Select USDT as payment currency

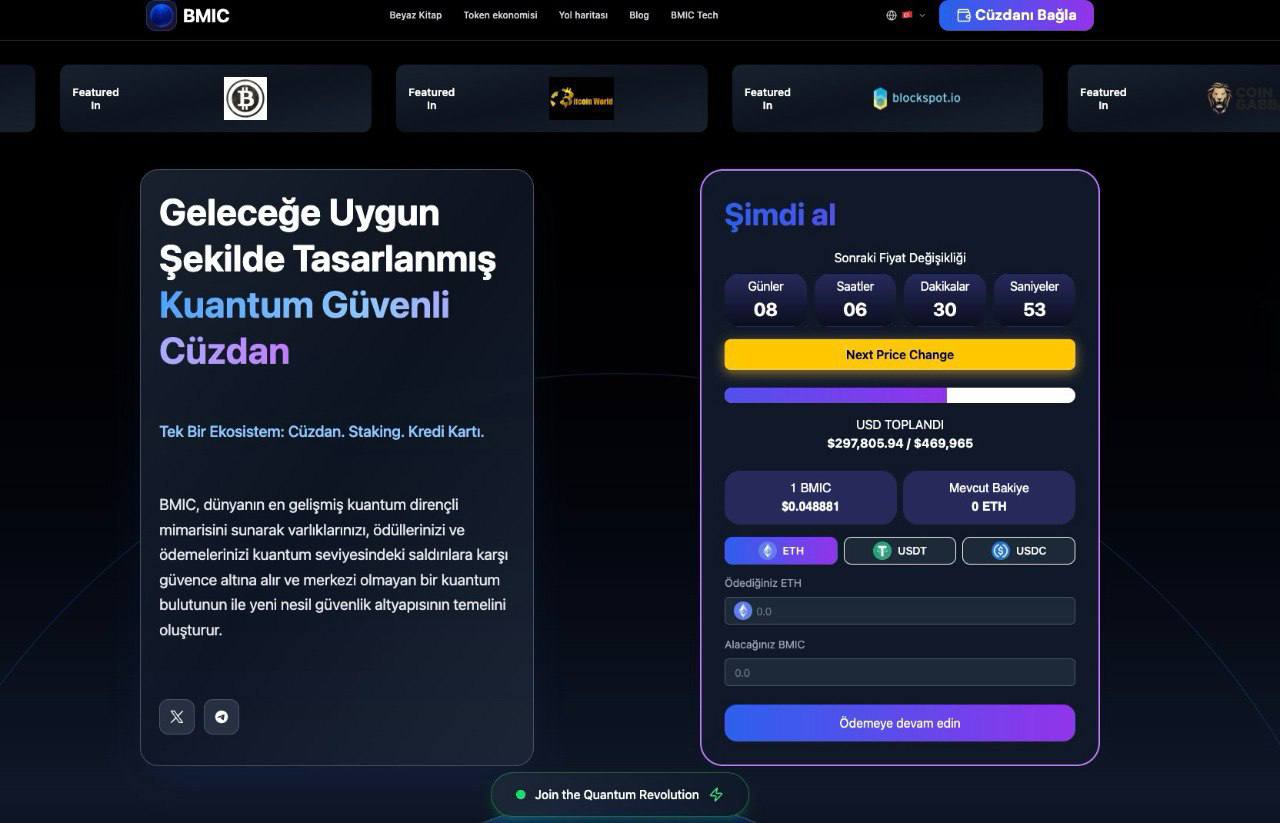[899, 550]
